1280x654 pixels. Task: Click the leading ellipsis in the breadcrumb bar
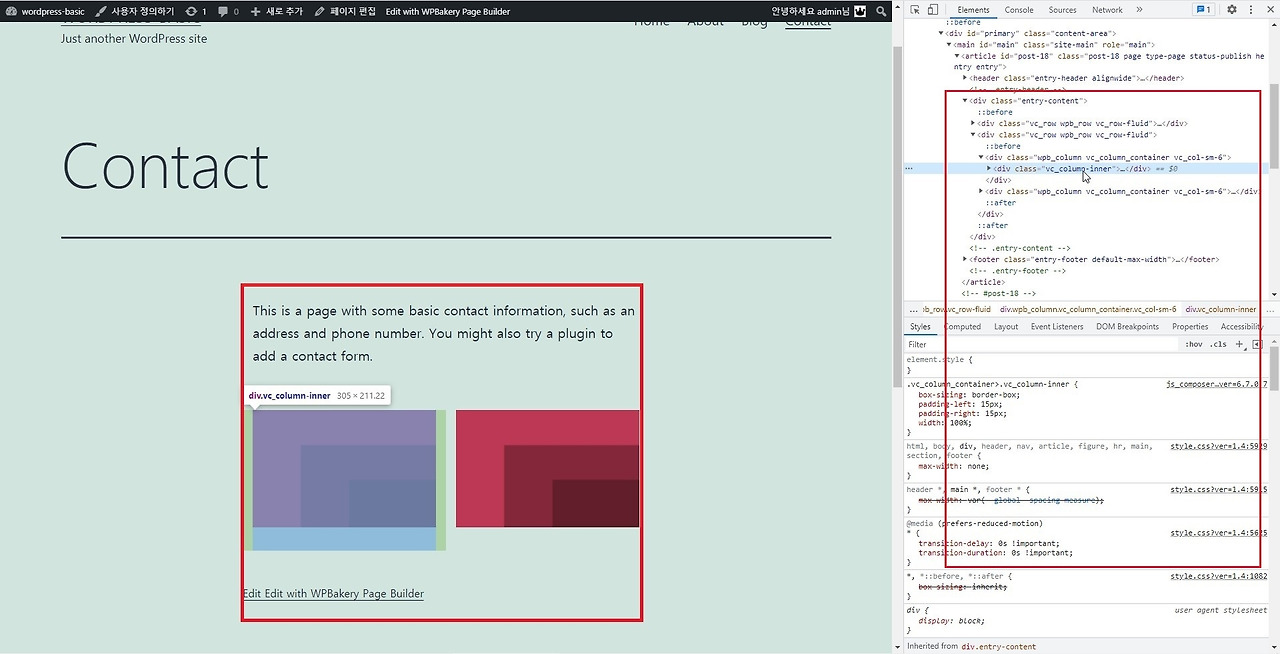[912, 309]
